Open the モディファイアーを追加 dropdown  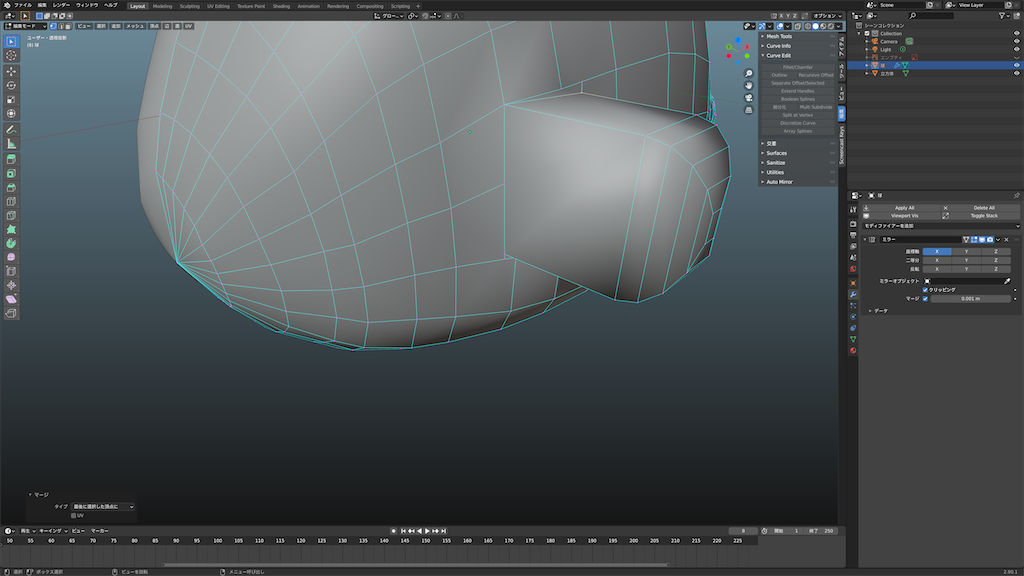940,226
